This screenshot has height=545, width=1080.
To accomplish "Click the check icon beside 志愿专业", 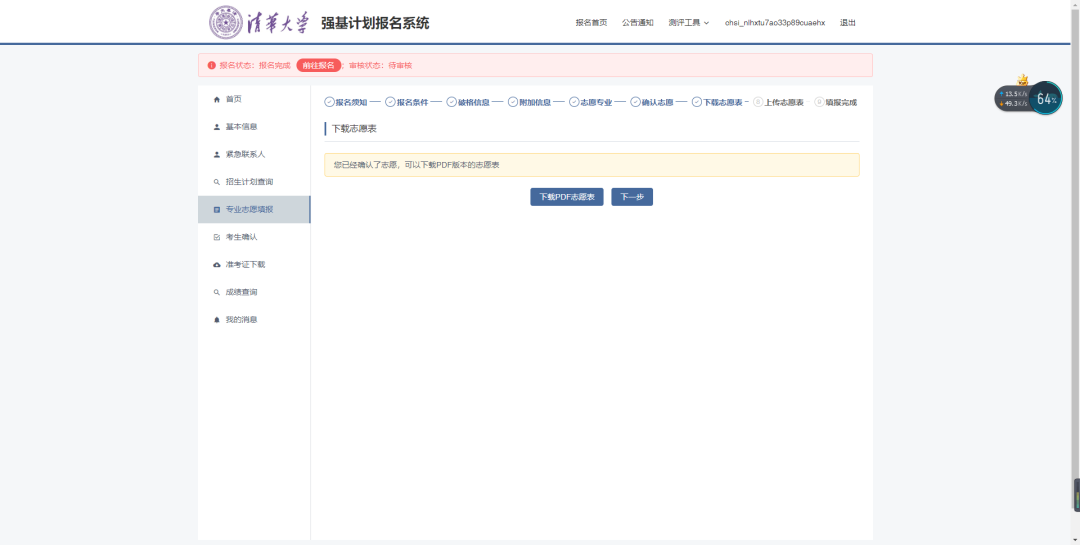I will (574, 102).
